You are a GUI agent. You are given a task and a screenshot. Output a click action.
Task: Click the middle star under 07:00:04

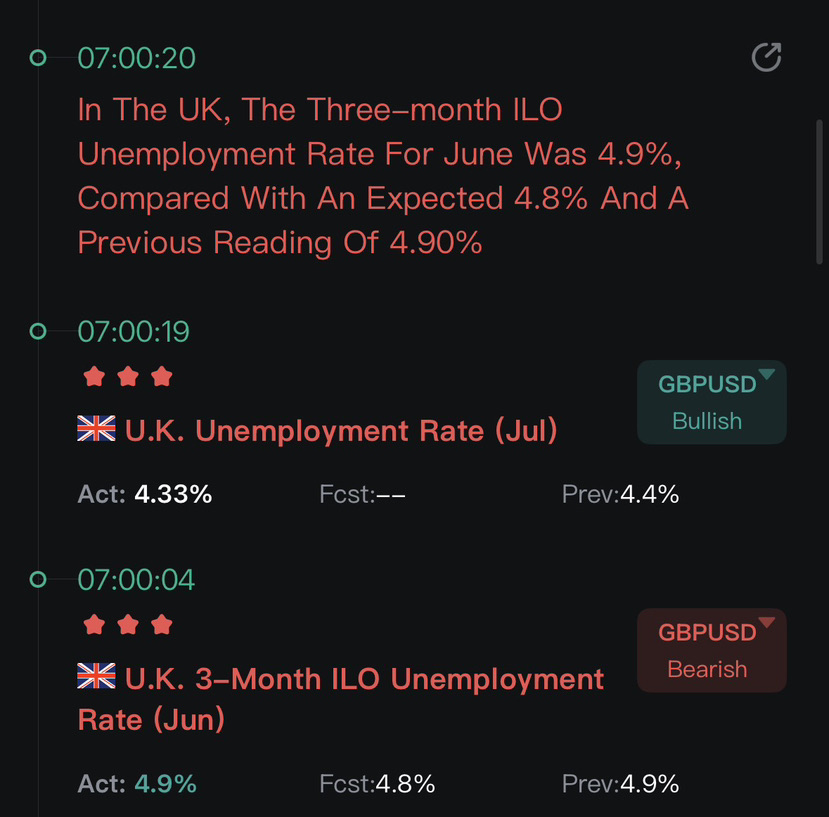click(x=128, y=625)
